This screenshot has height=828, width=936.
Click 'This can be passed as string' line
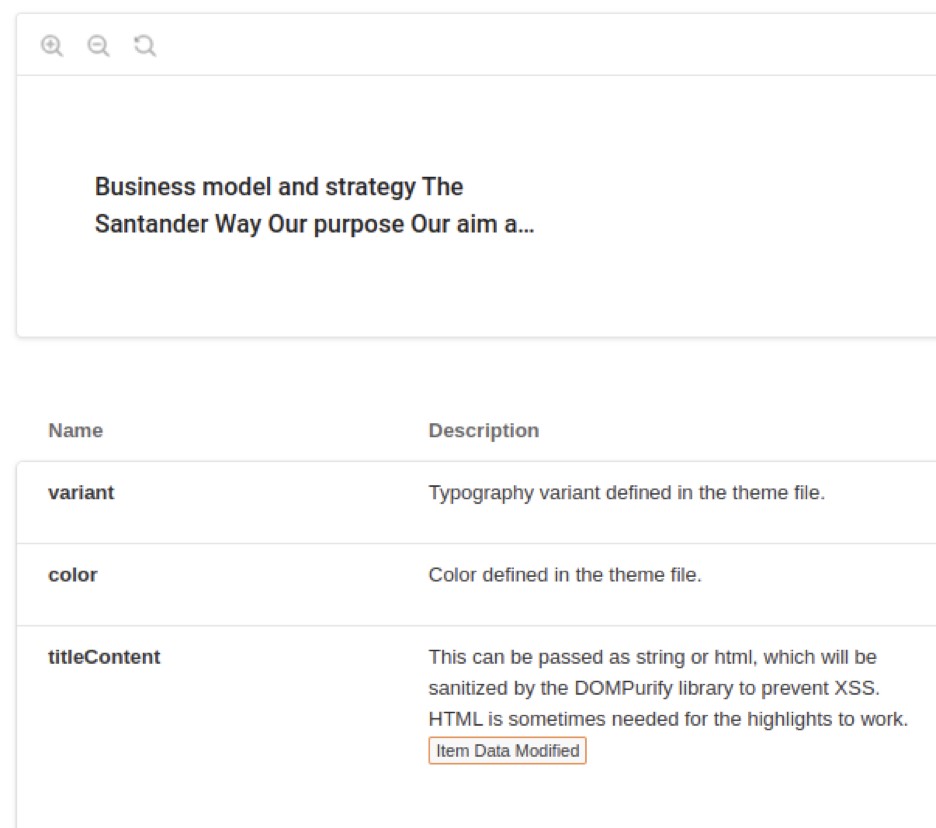(x=652, y=657)
